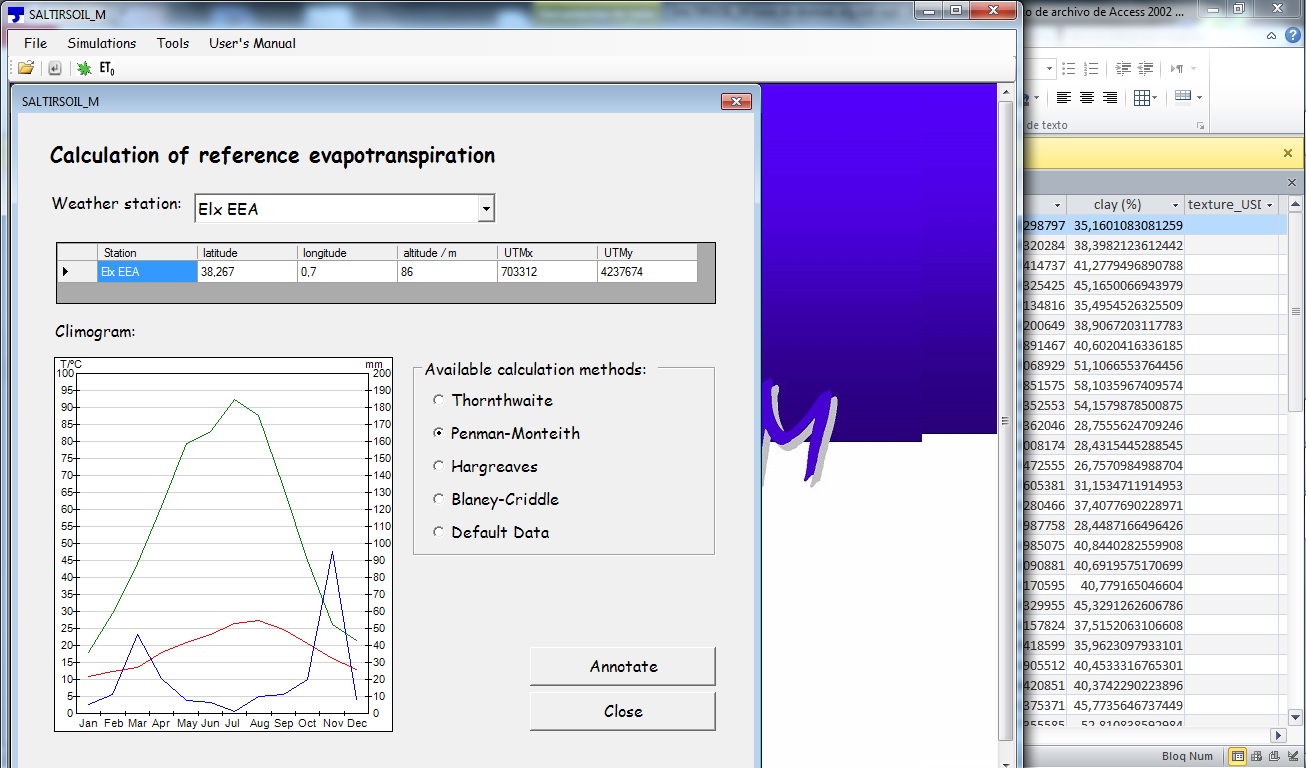The width and height of the screenshot is (1306, 768).
Task: Align text left in Access ribbon
Action: pos(1064,97)
